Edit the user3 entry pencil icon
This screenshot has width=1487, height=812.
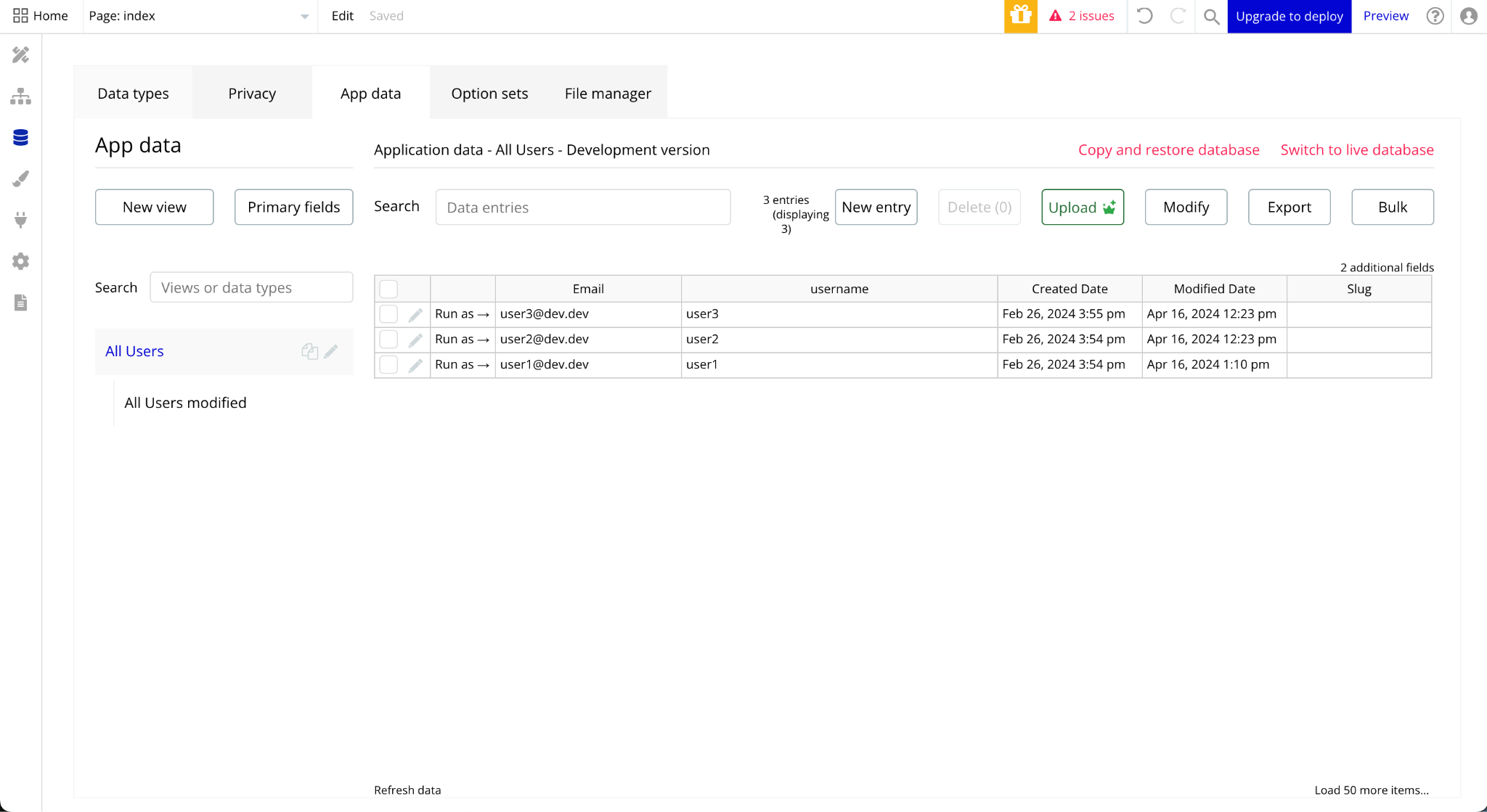coord(415,315)
